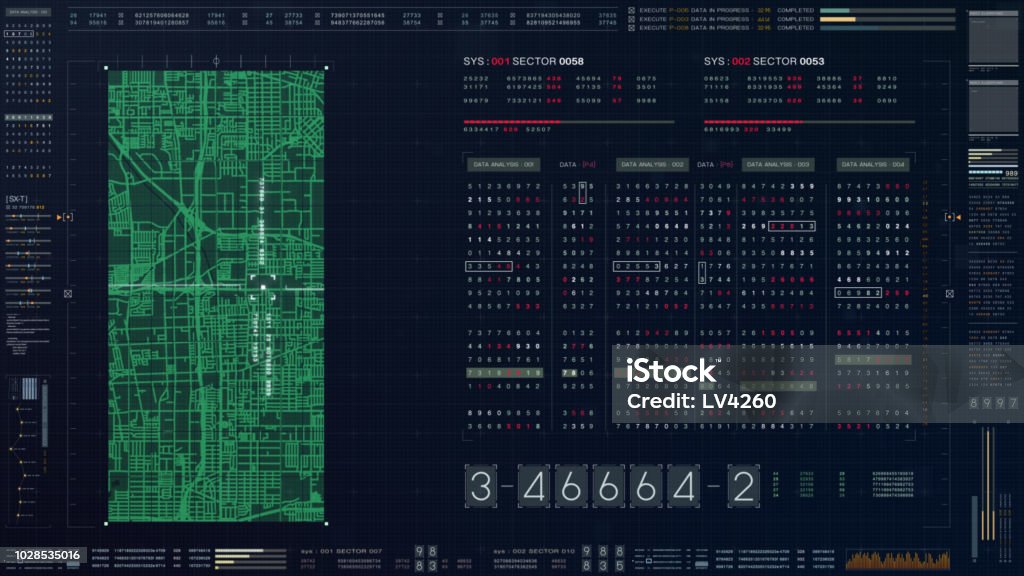Click the crossed-box icon at the right frame edge
Screen dimensions: 1024x576
pos(950,294)
